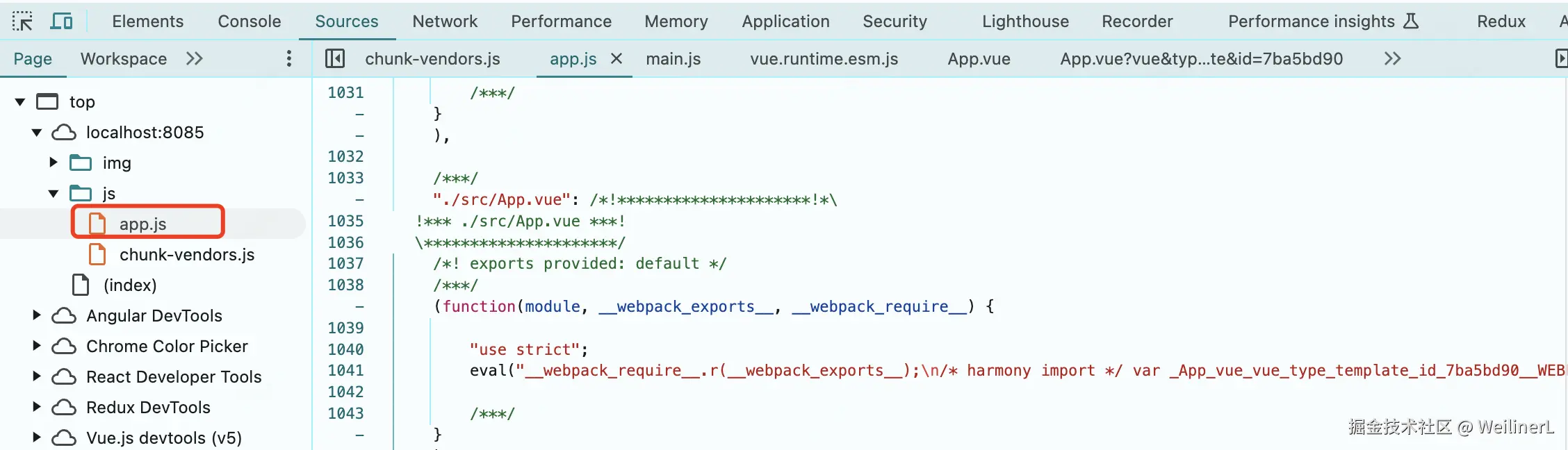The height and width of the screenshot is (450, 1568).
Task: Select chunk-vendors.js in the file tree
Action: (186, 255)
